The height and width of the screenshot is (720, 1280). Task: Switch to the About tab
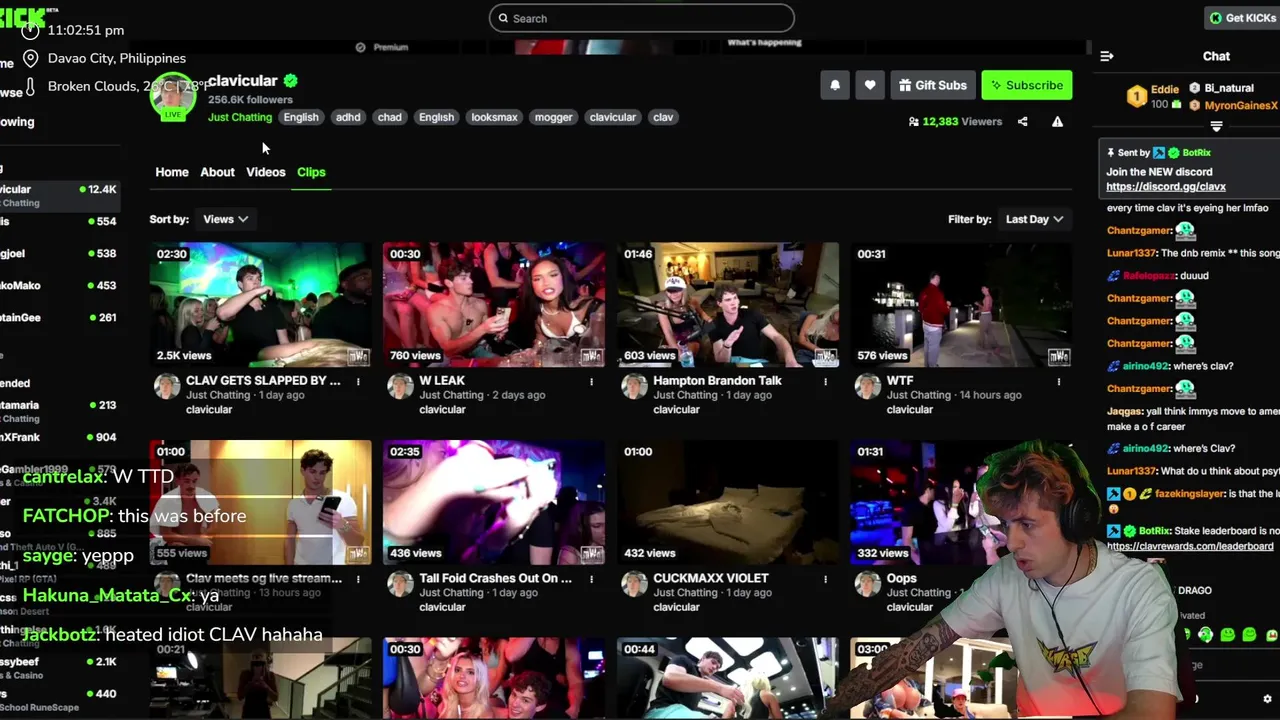tap(217, 172)
